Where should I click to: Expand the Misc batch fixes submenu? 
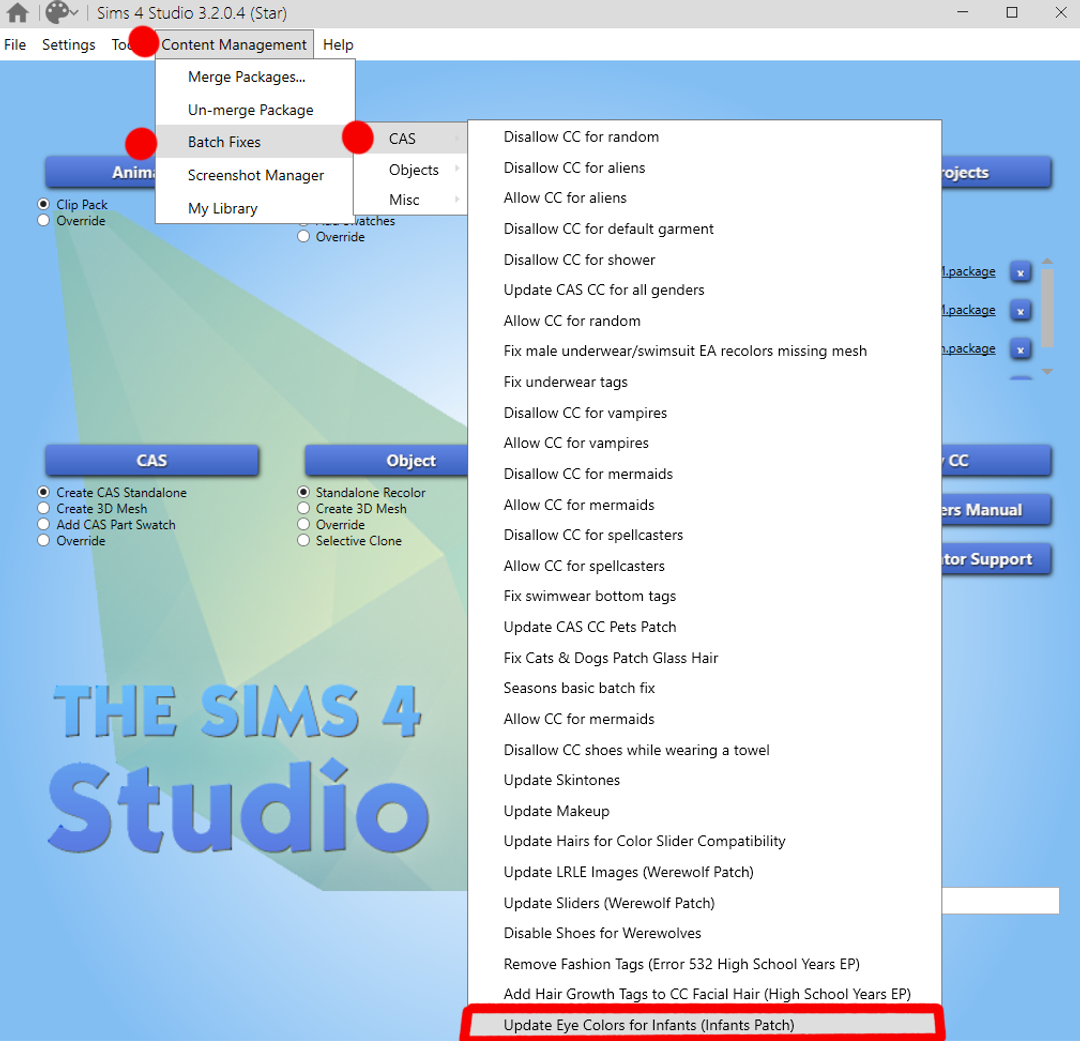click(404, 200)
